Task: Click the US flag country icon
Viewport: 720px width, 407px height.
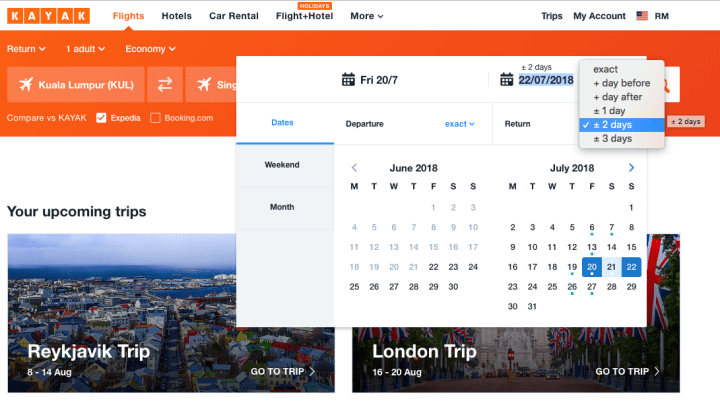Action: [x=642, y=16]
